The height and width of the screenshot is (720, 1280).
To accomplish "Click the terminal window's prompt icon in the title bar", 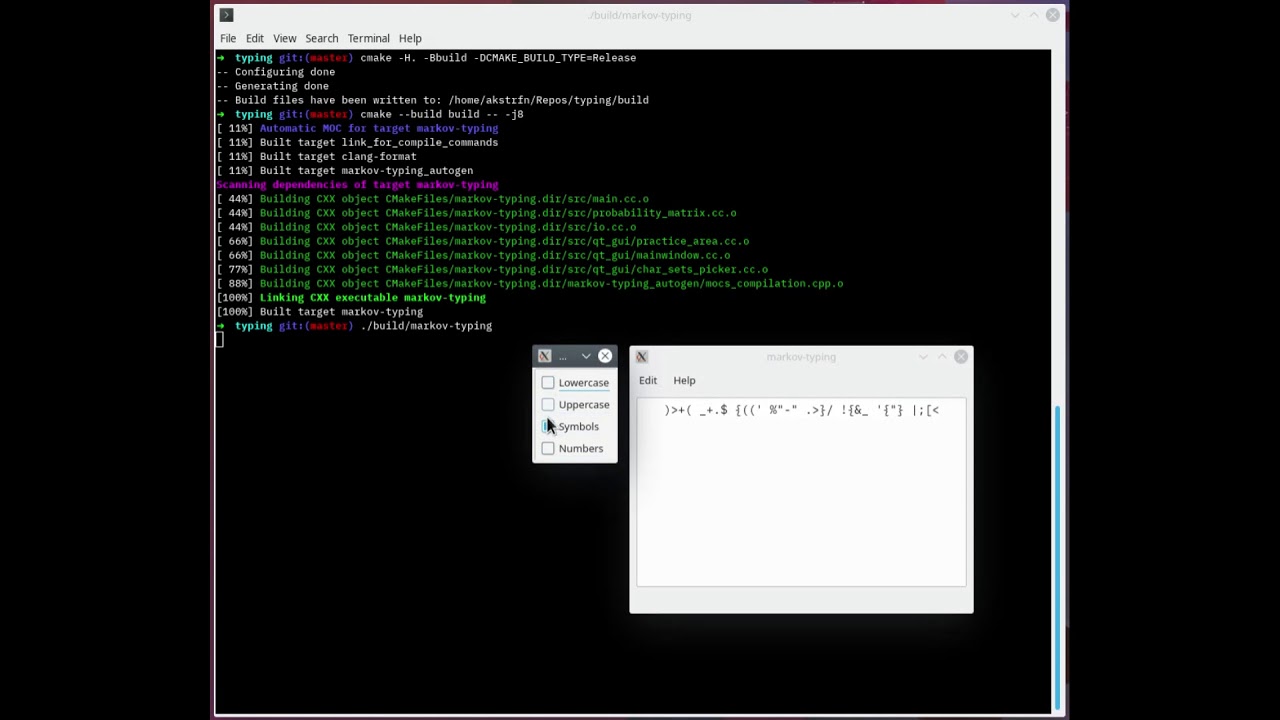I will tap(226, 15).
